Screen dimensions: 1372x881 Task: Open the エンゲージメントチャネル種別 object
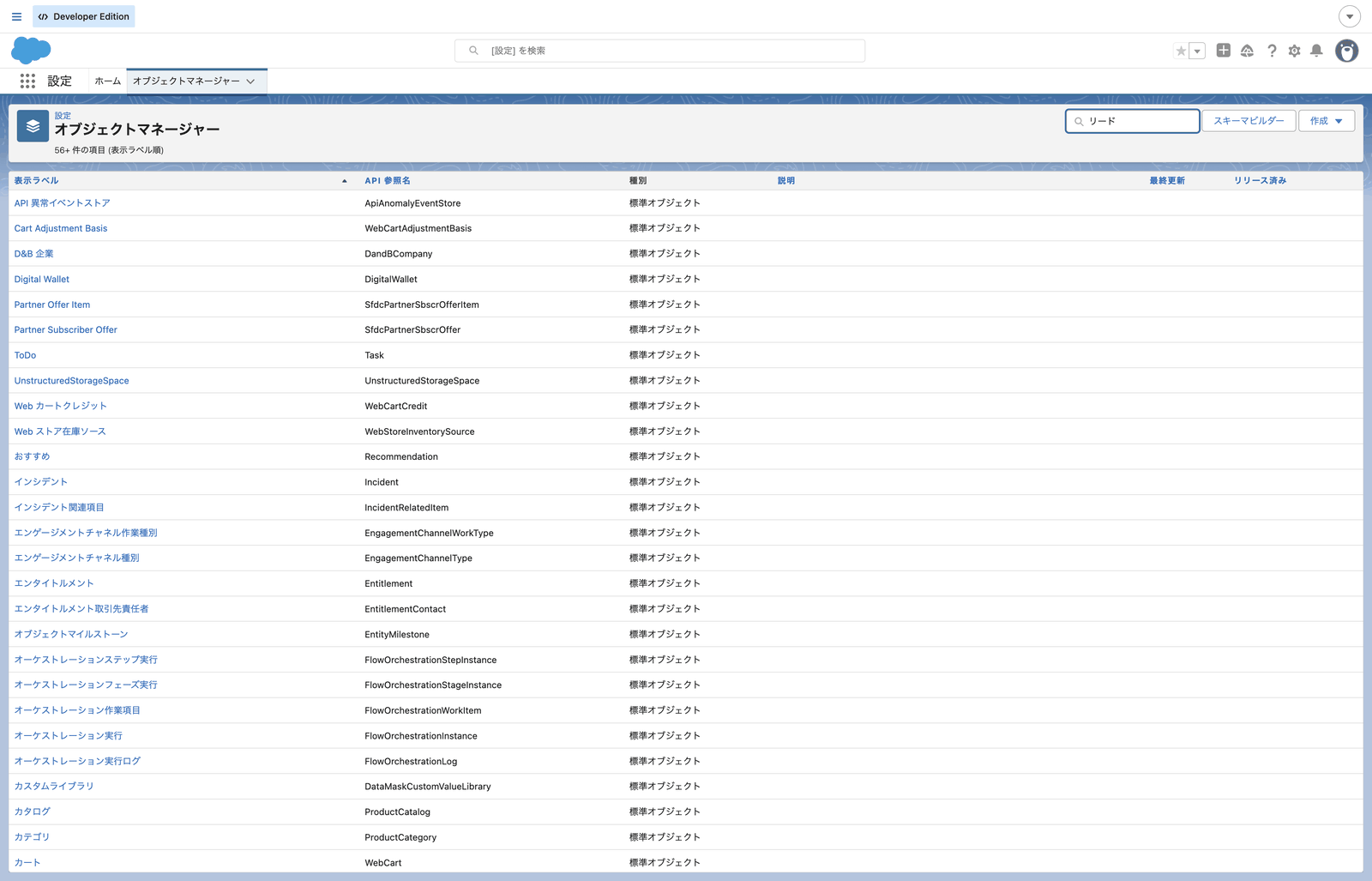point(76,558)
